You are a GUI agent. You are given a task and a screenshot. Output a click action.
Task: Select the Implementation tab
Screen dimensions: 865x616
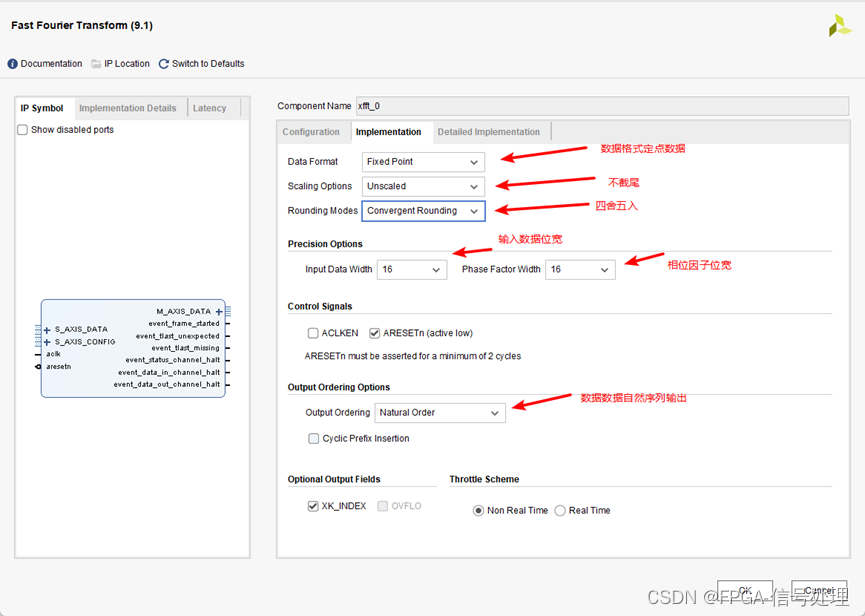[388, 132]
